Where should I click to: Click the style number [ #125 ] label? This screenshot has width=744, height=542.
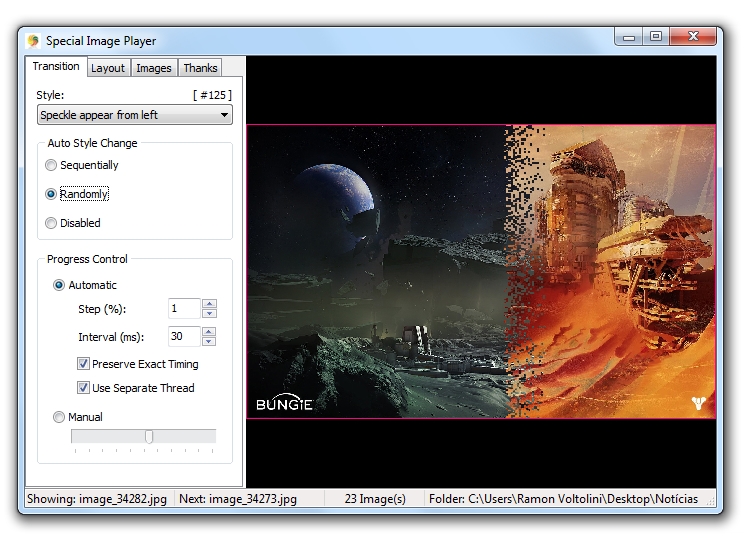[x=213, y=95]
